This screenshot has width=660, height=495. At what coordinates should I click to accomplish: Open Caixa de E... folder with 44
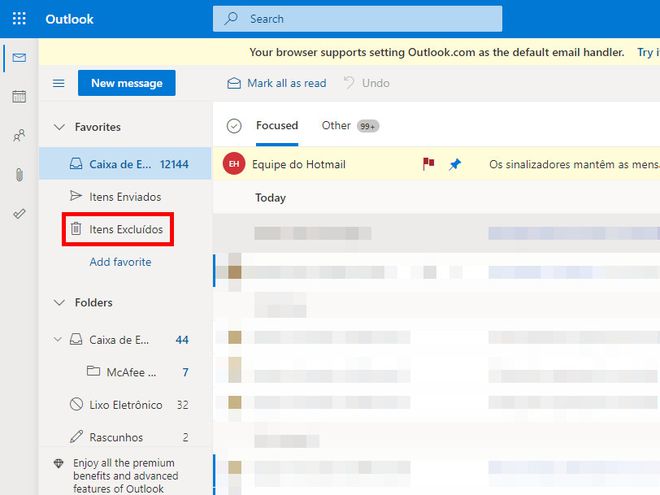point(125,339)
